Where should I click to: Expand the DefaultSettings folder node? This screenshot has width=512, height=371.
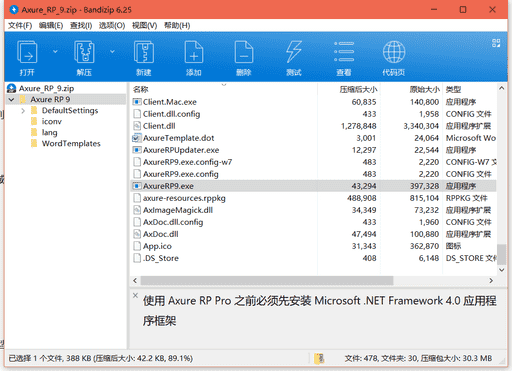pyautogui.click(x=23, y=110)
